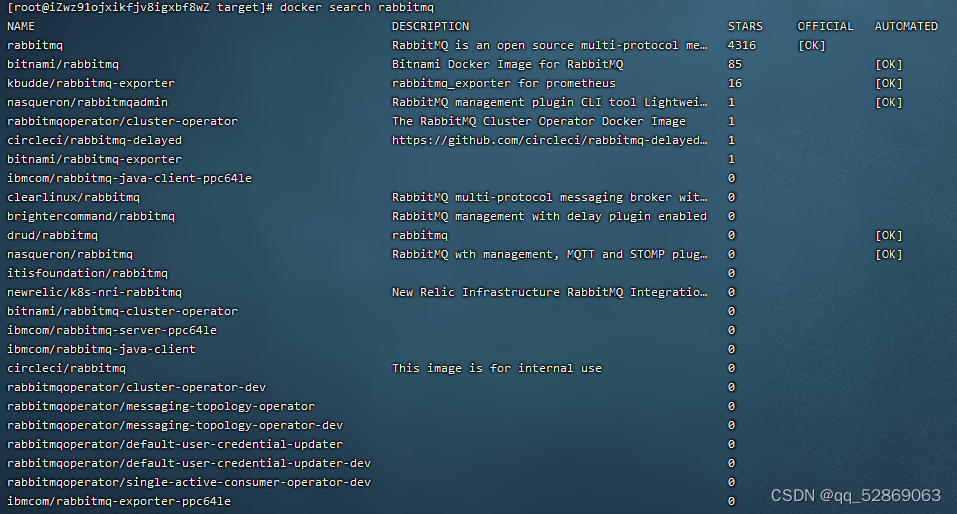Click the automated [OK] for bitnami/rabbitmq
The image size is (957, 514).
[889, 64]
